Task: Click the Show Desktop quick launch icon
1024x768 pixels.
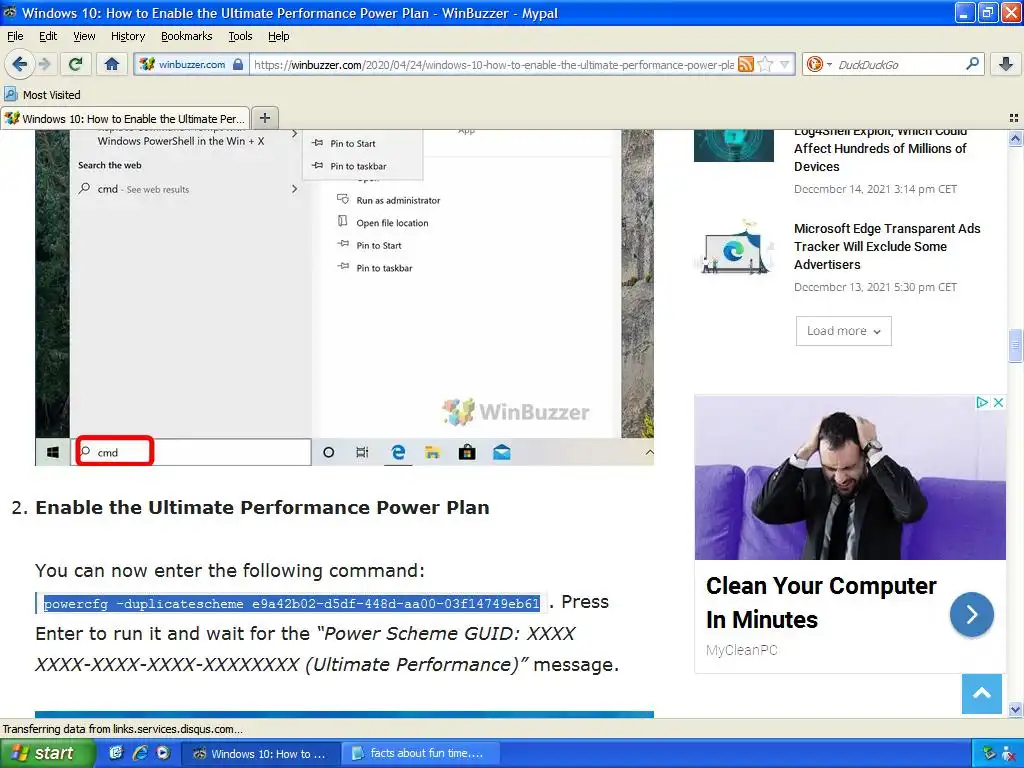Action: pyautogui.click(x=116, y=753)
